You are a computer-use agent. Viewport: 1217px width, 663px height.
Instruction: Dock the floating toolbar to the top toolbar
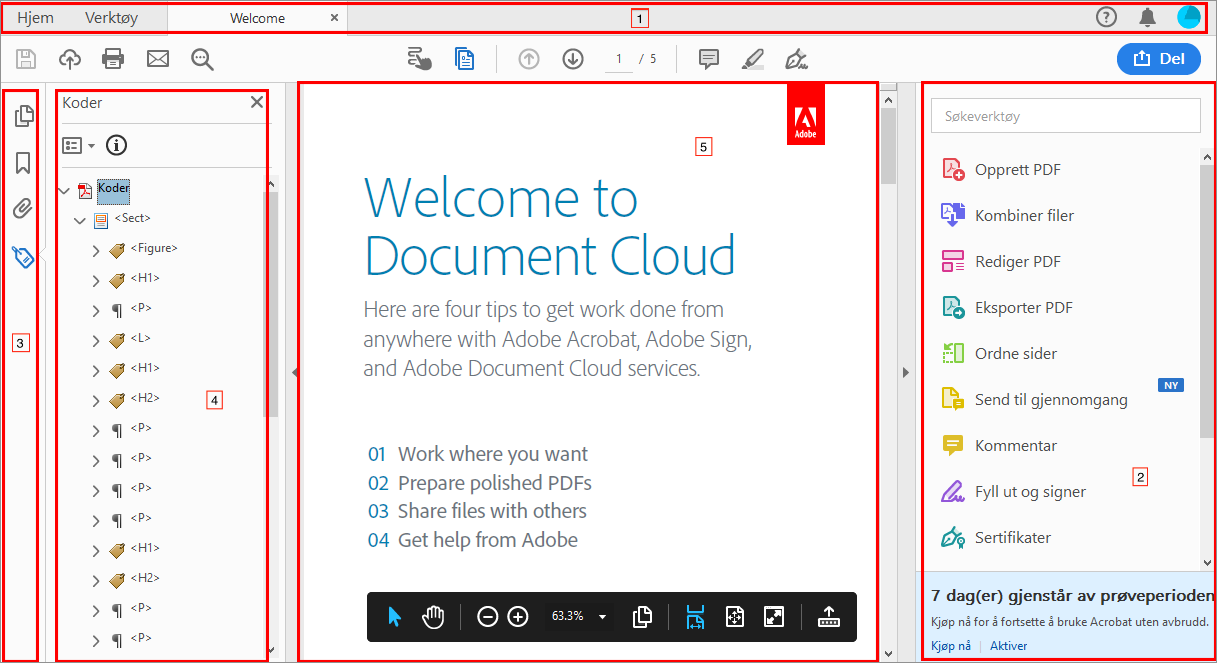pyautogui.click(x=829, y=617)
